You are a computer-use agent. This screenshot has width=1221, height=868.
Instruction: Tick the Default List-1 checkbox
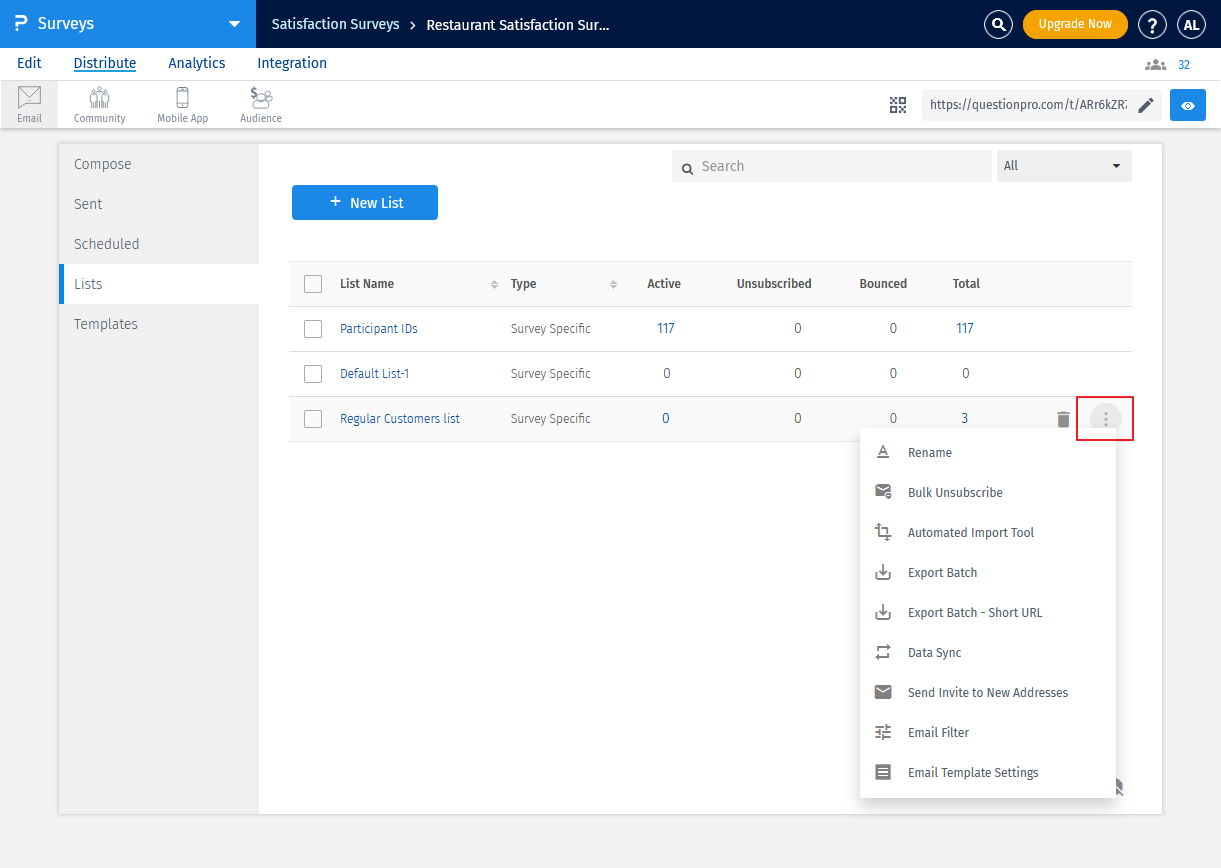point(313,374)
